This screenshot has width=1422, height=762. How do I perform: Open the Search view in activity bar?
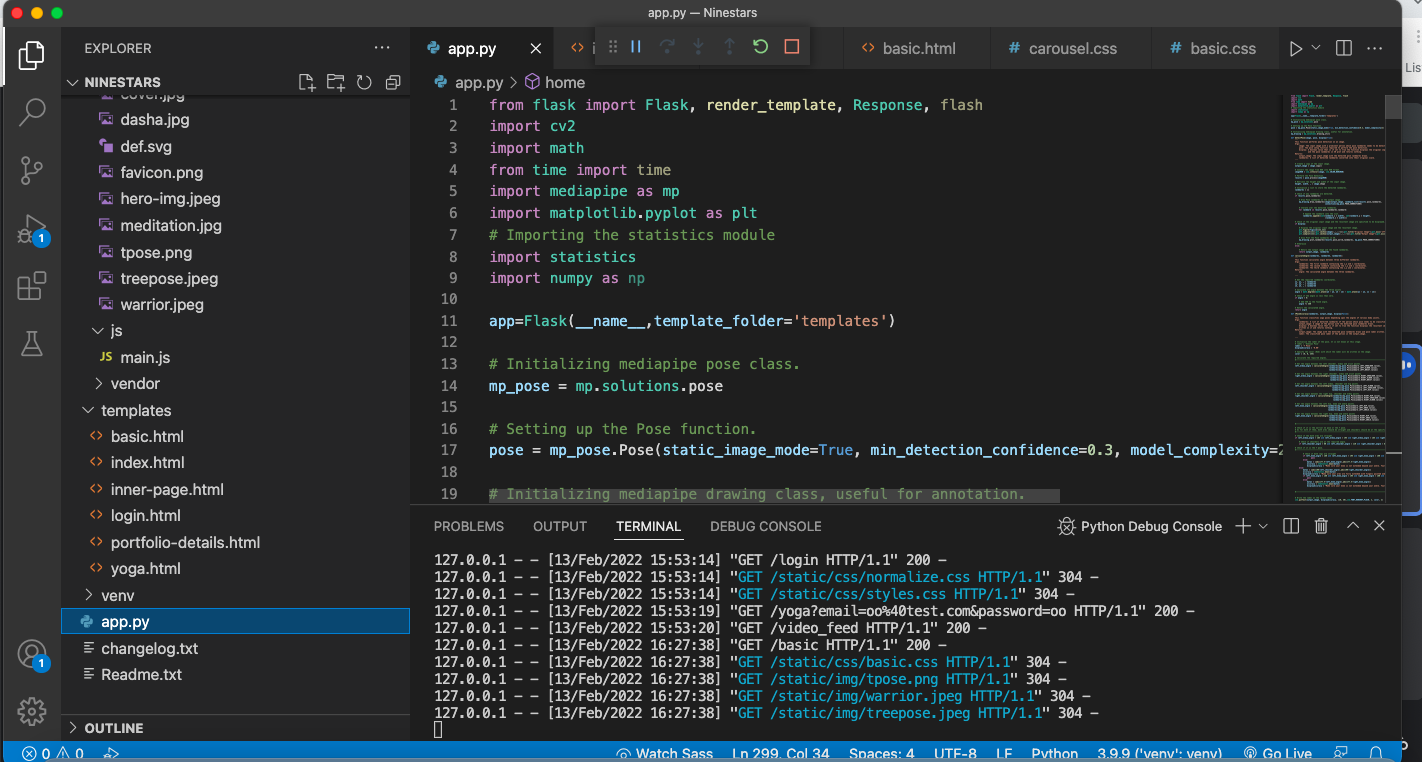coord(32,112)
